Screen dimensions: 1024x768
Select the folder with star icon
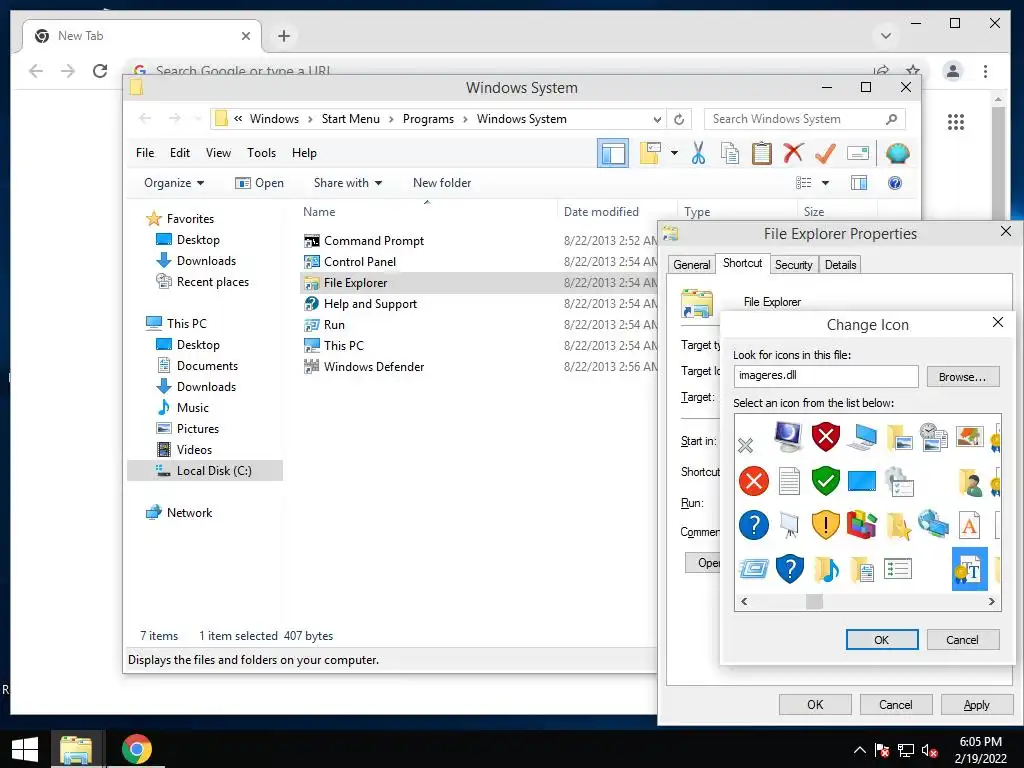(x=899, y=524)
